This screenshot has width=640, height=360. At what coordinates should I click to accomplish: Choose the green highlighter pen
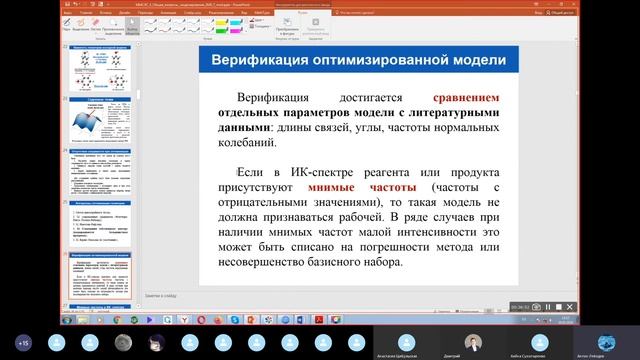pyautogui.click(x=222, y=31)
